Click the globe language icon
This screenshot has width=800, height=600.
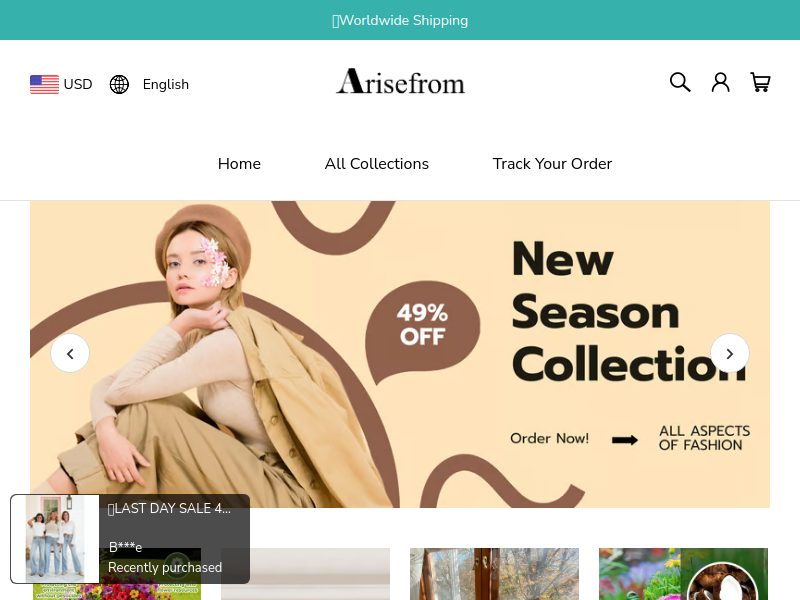pyautogui.click(x=119, y=84)
